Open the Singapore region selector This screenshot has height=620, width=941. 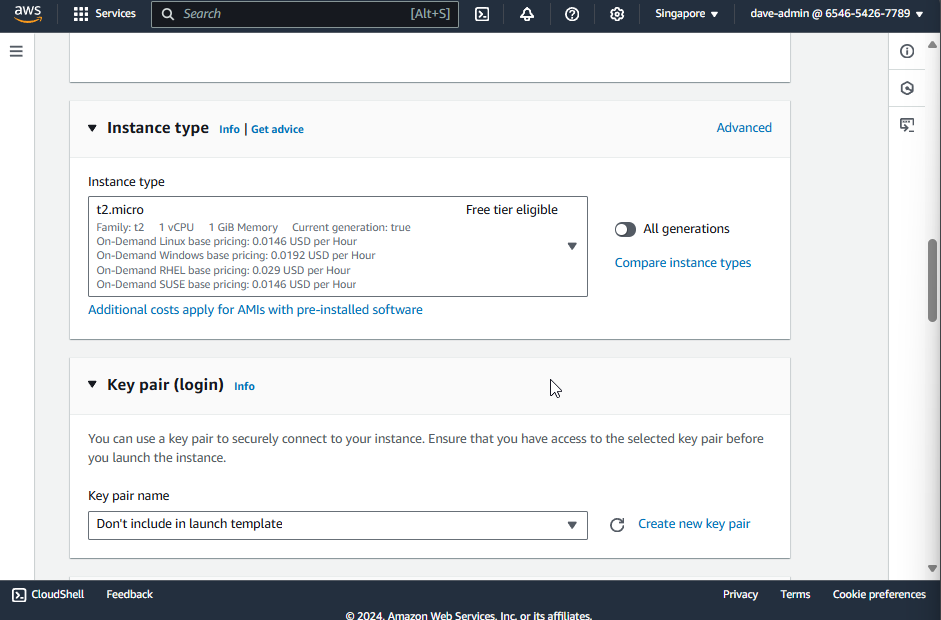pos(686,14)
